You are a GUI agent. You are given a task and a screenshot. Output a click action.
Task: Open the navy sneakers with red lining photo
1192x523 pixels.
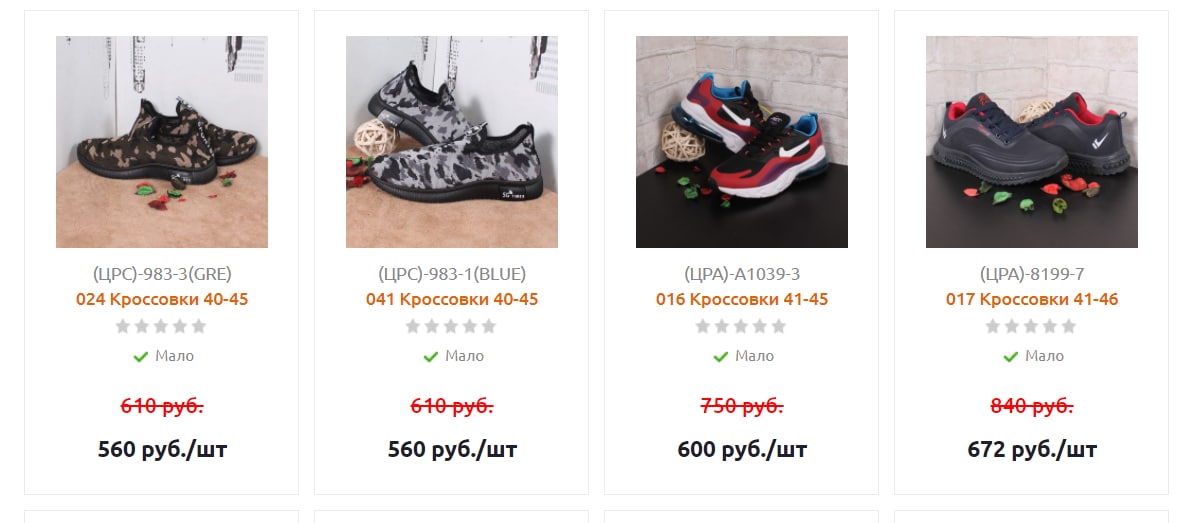pos(1032,141)
